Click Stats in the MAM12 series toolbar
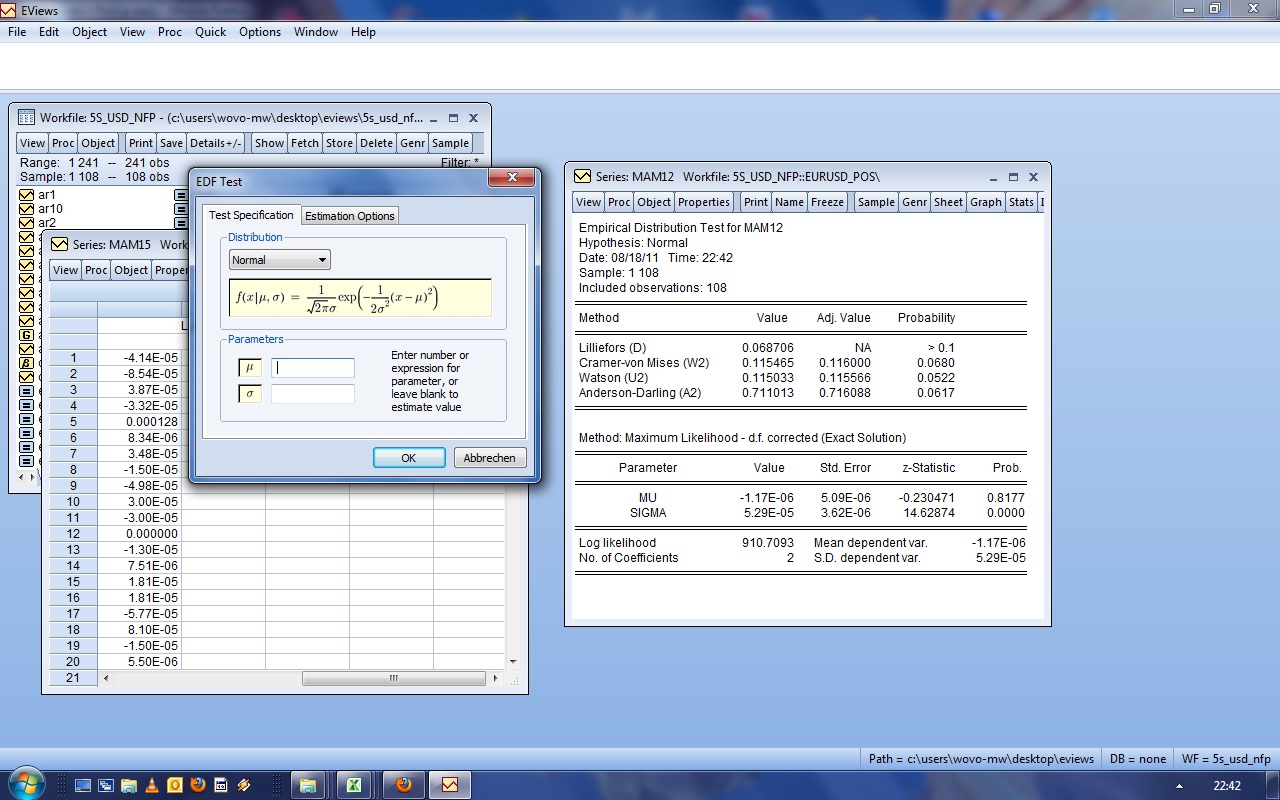Image resolution: width=1280 pixels, height=800 pixels. click(1021, 202)
